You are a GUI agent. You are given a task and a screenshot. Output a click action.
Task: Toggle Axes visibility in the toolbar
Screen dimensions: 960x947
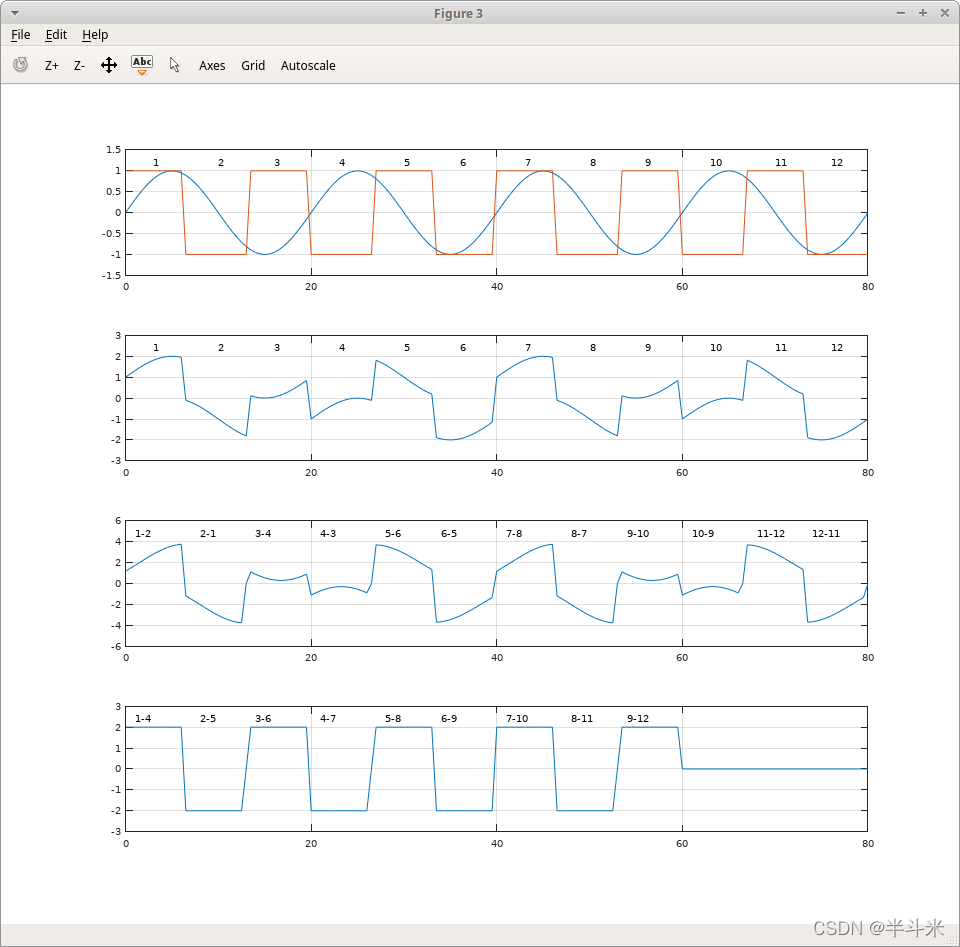point(212,66)
